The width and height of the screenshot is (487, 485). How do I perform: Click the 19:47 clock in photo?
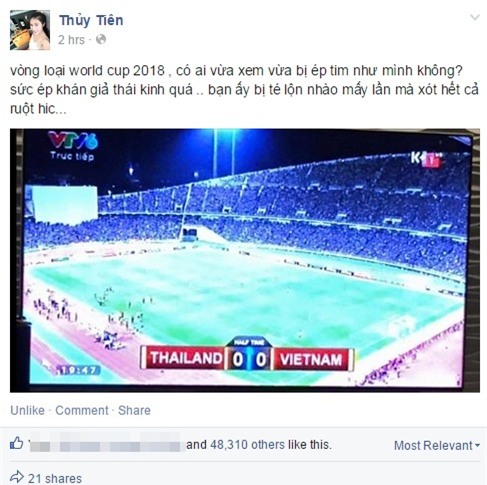pos(78,370)
